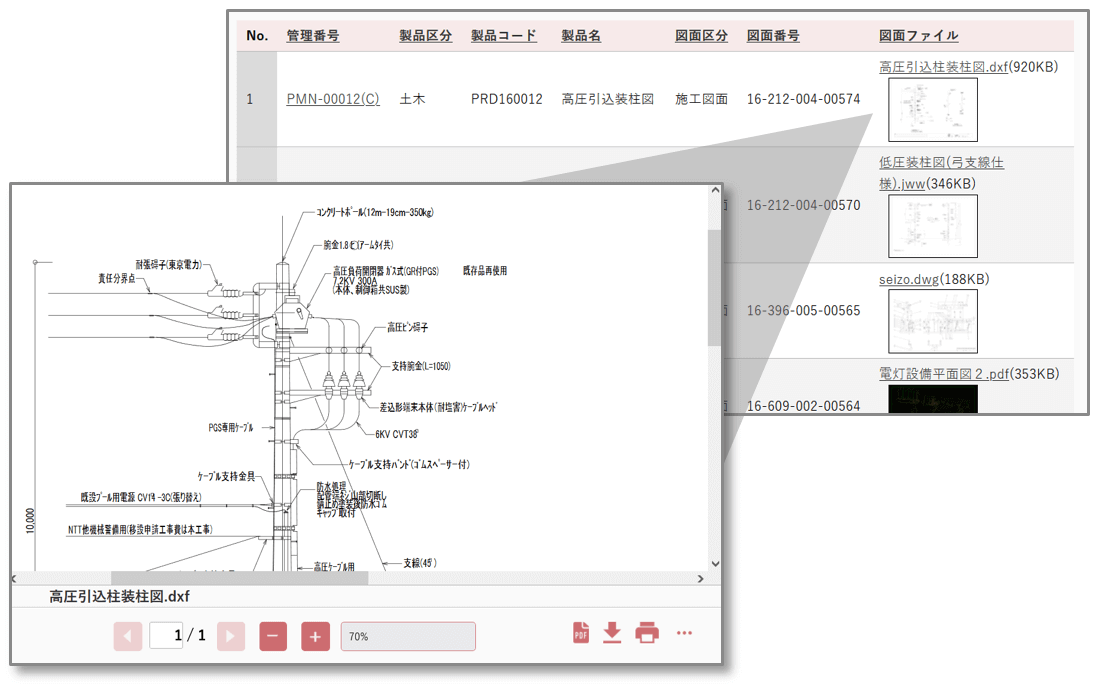Sort by 製品名 column header
Viewport: 1100px width, 690px height.
581,36
